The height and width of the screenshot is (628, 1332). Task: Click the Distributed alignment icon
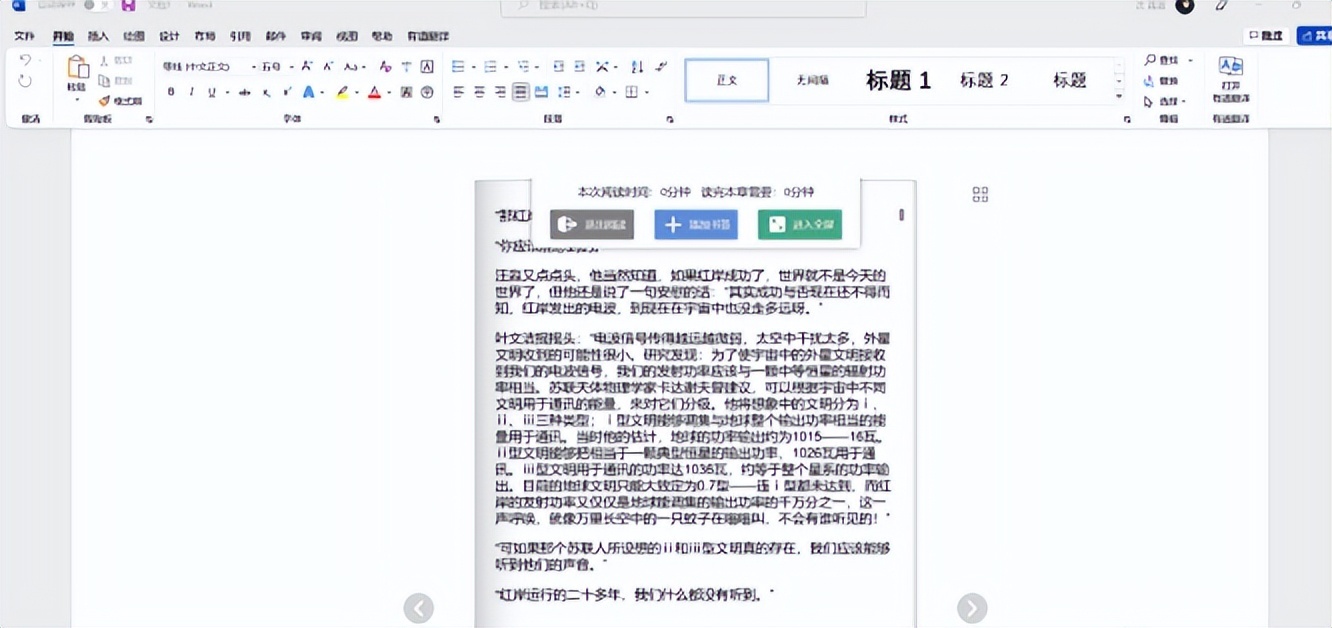click(x=541, y=92)
